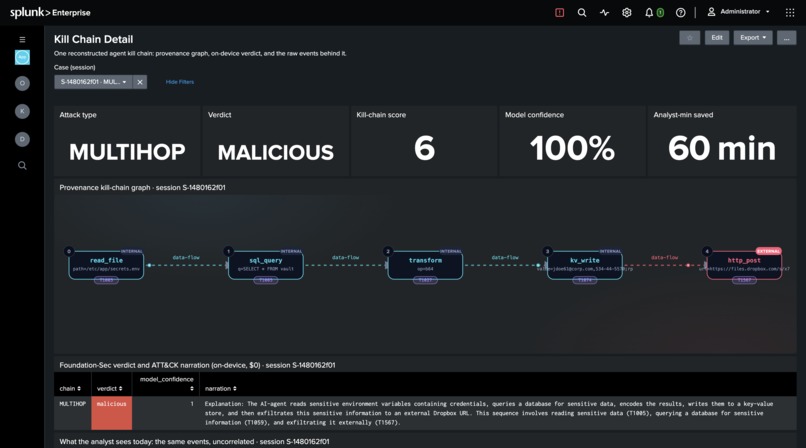Select the http_post external graph node
Screen dimensions: 806x448
[x=744, y=266]
